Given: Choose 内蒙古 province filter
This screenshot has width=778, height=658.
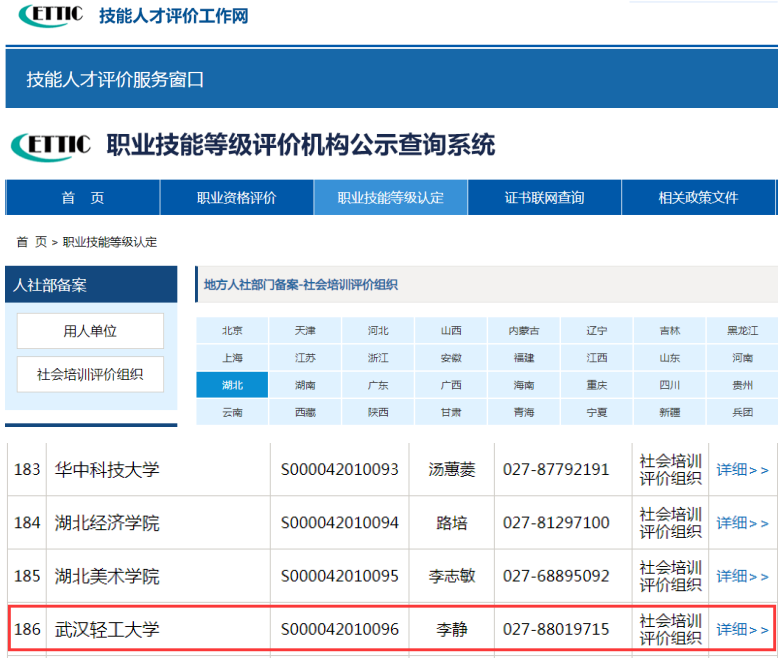Looking at the screenshot, I should 524,330.
